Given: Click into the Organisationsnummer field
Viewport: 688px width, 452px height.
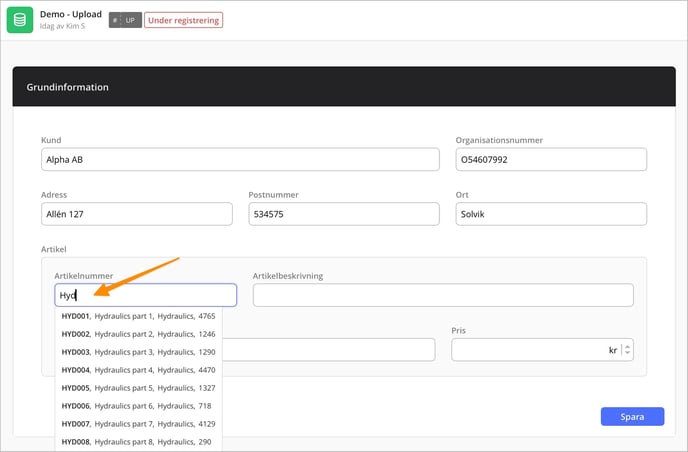Looking at the screenshot, I should coord(551,159).
